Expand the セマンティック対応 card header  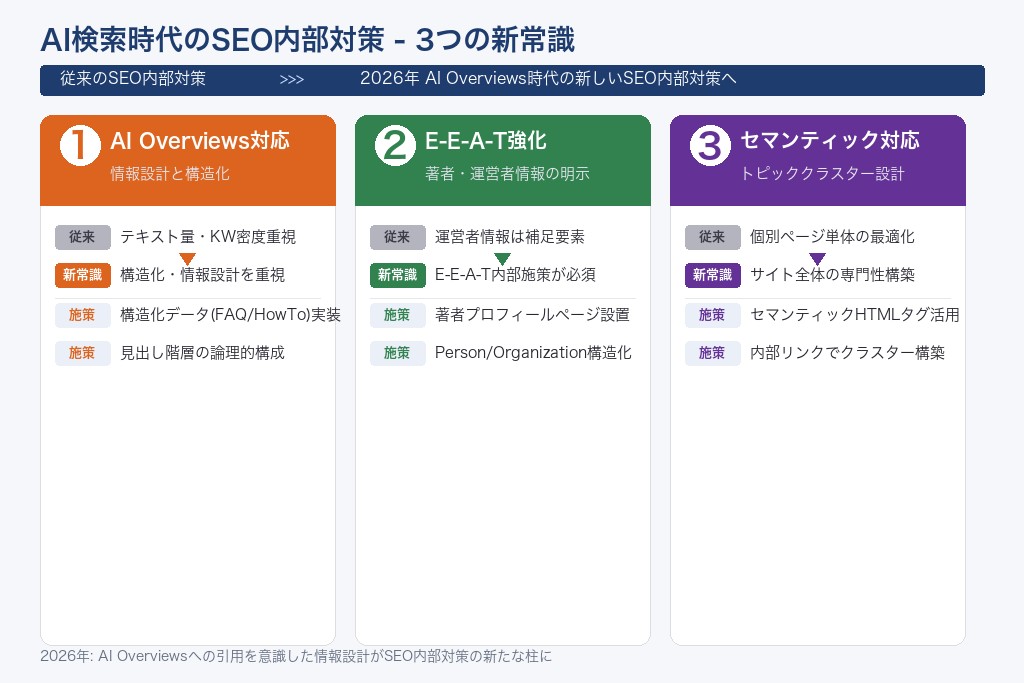(818, 160)
